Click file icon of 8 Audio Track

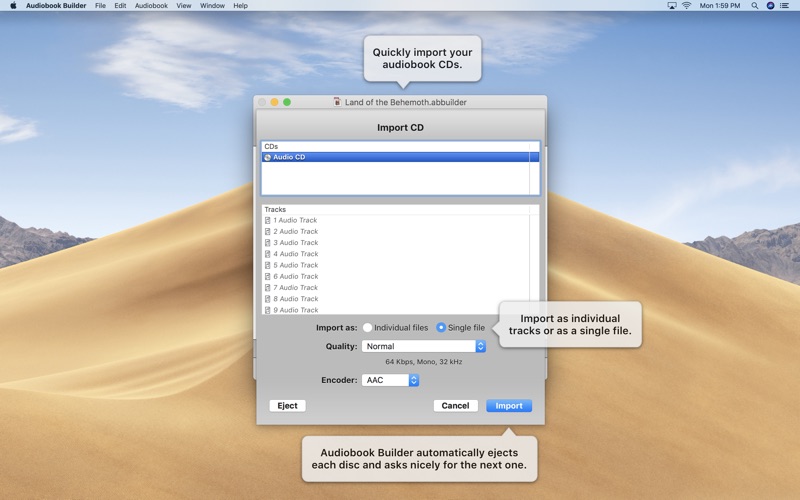click(267, 299)
